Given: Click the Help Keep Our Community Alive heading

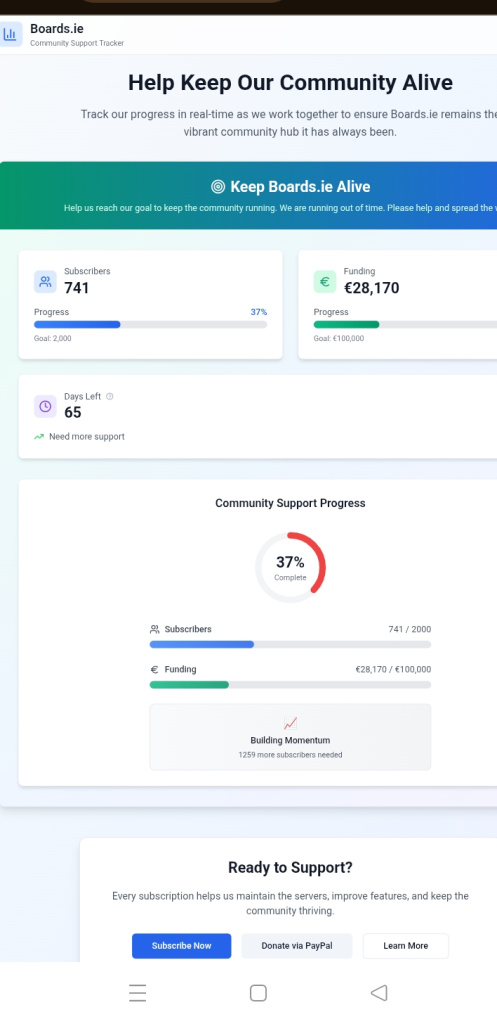Looking at the screenshot, I should click(x=290, y=83).
